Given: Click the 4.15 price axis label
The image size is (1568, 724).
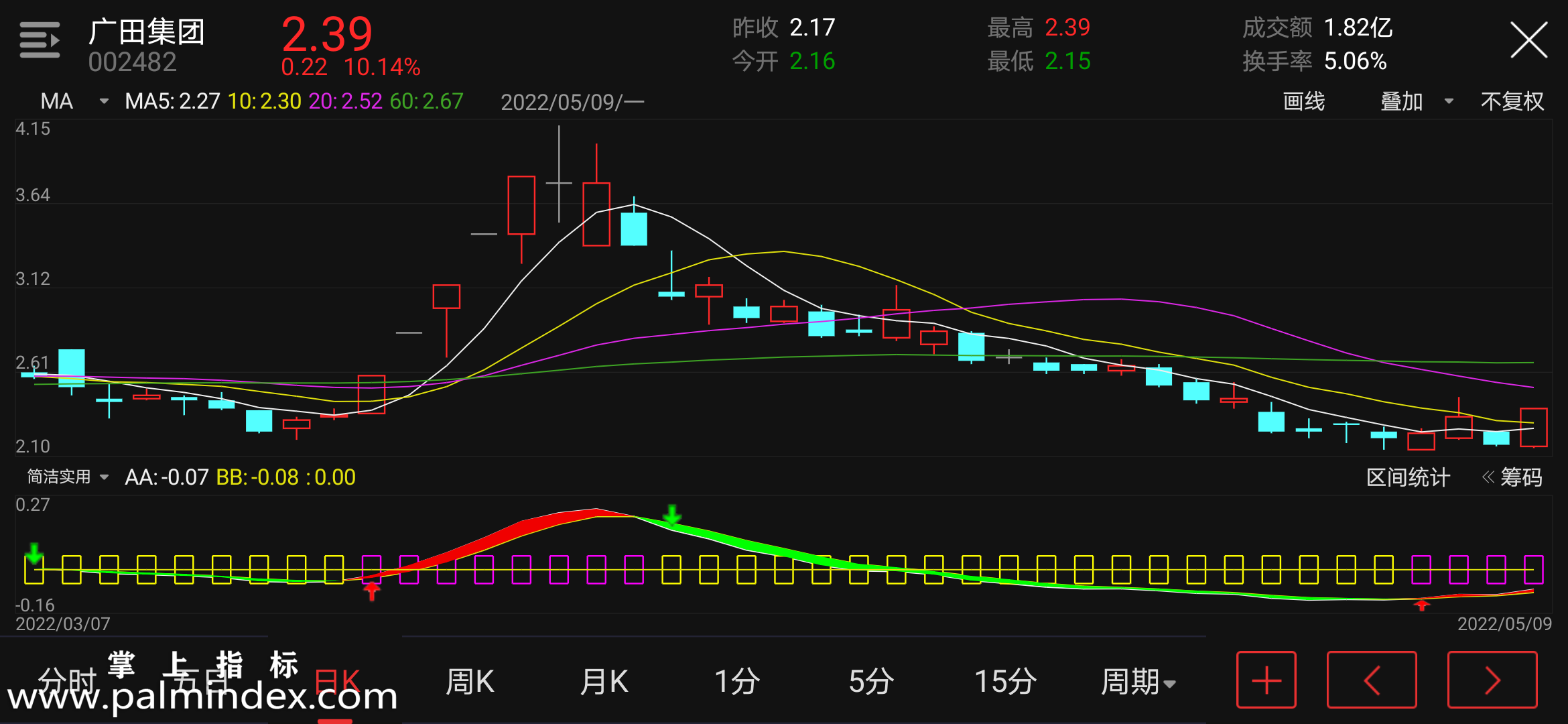Looking at the screenshot, I should tap(33, 129).
